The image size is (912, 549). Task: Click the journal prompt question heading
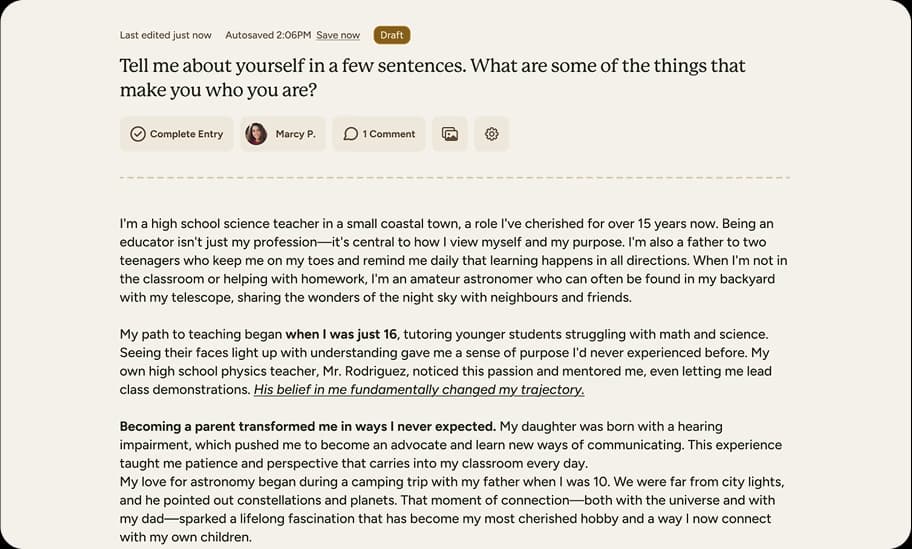(432, 77)
